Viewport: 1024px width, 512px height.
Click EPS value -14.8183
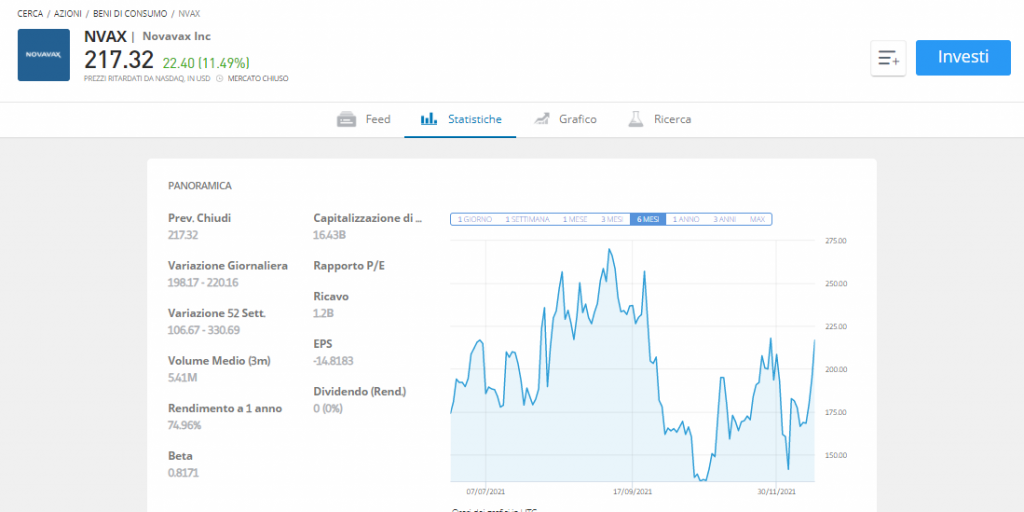(x=333, y=360)
